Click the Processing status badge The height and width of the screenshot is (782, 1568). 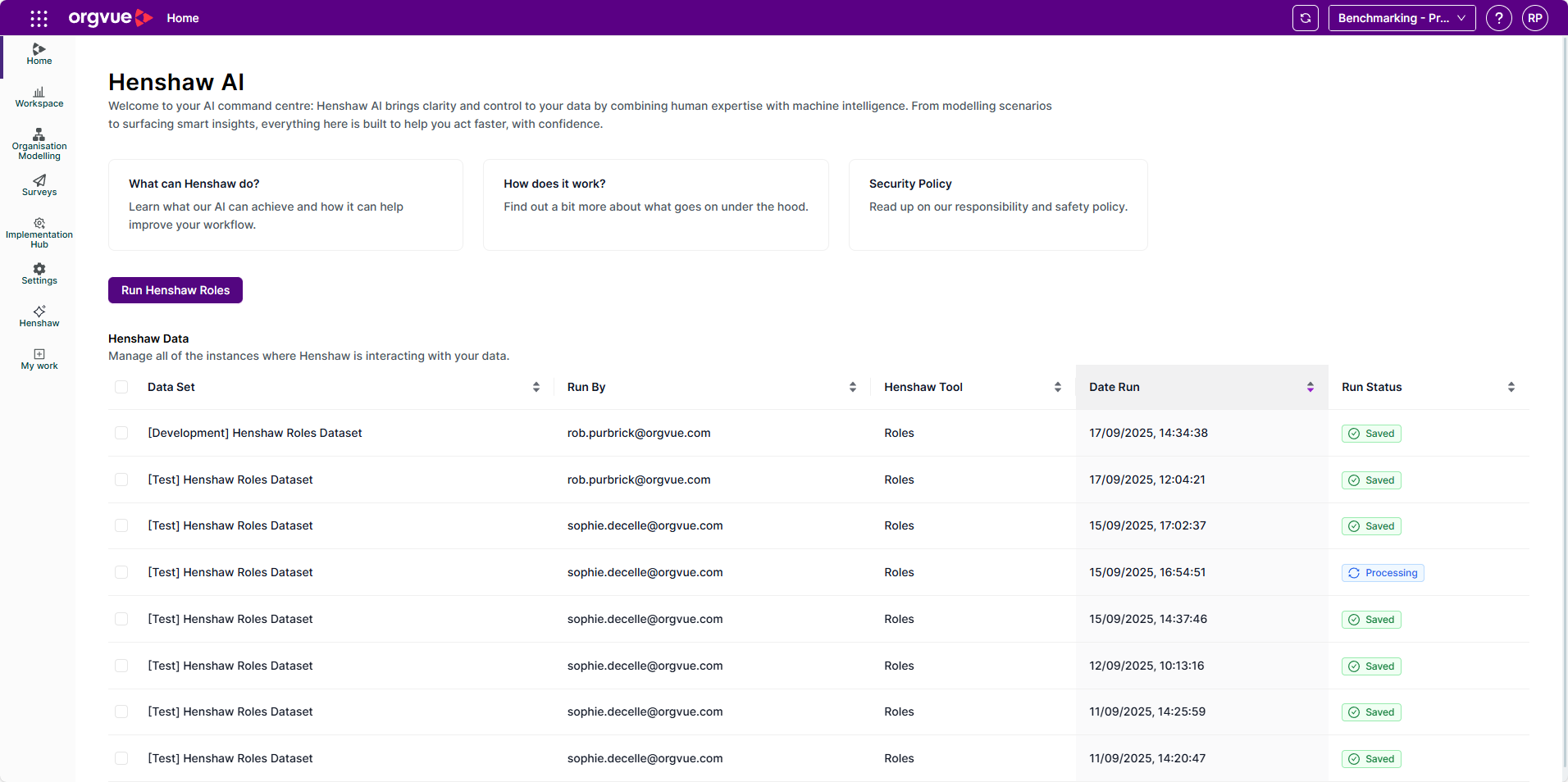[x=1383, y=573]
